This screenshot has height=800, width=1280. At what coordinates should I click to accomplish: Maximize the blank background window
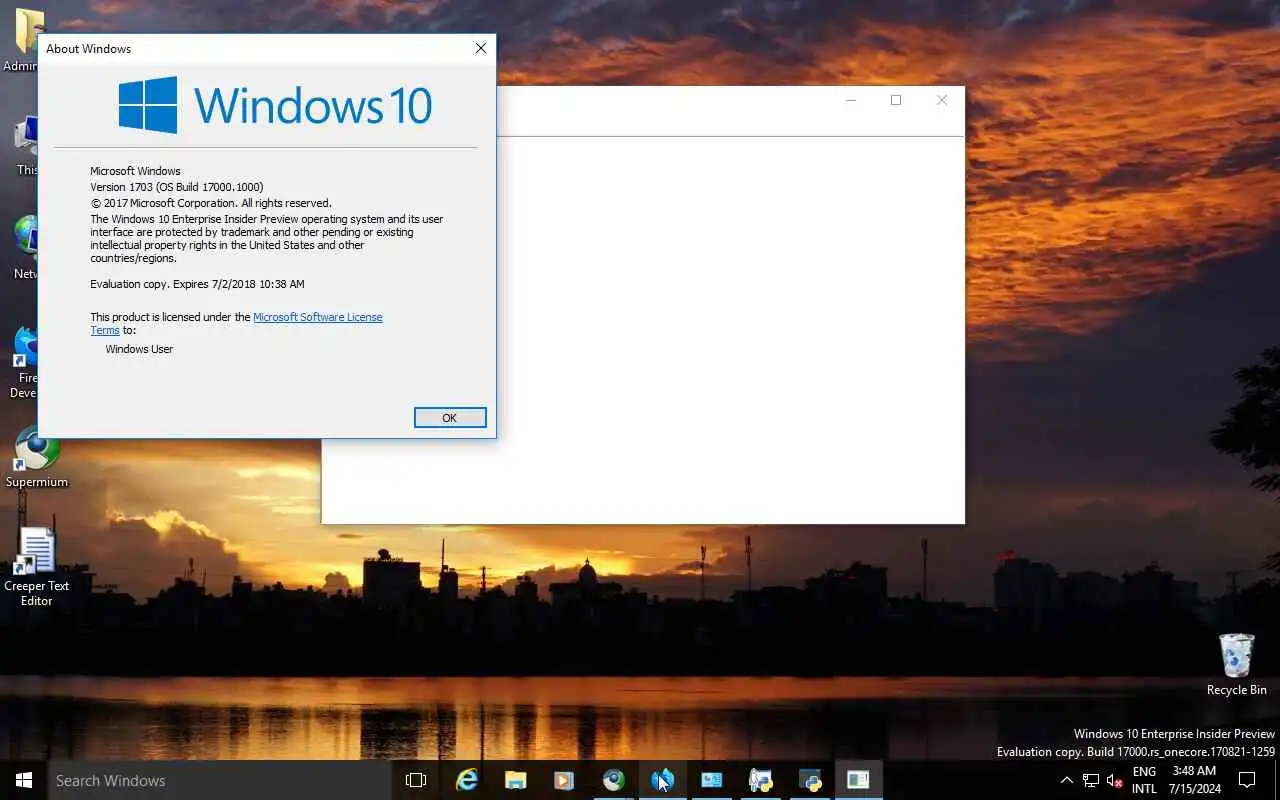(x=896, y=100)
